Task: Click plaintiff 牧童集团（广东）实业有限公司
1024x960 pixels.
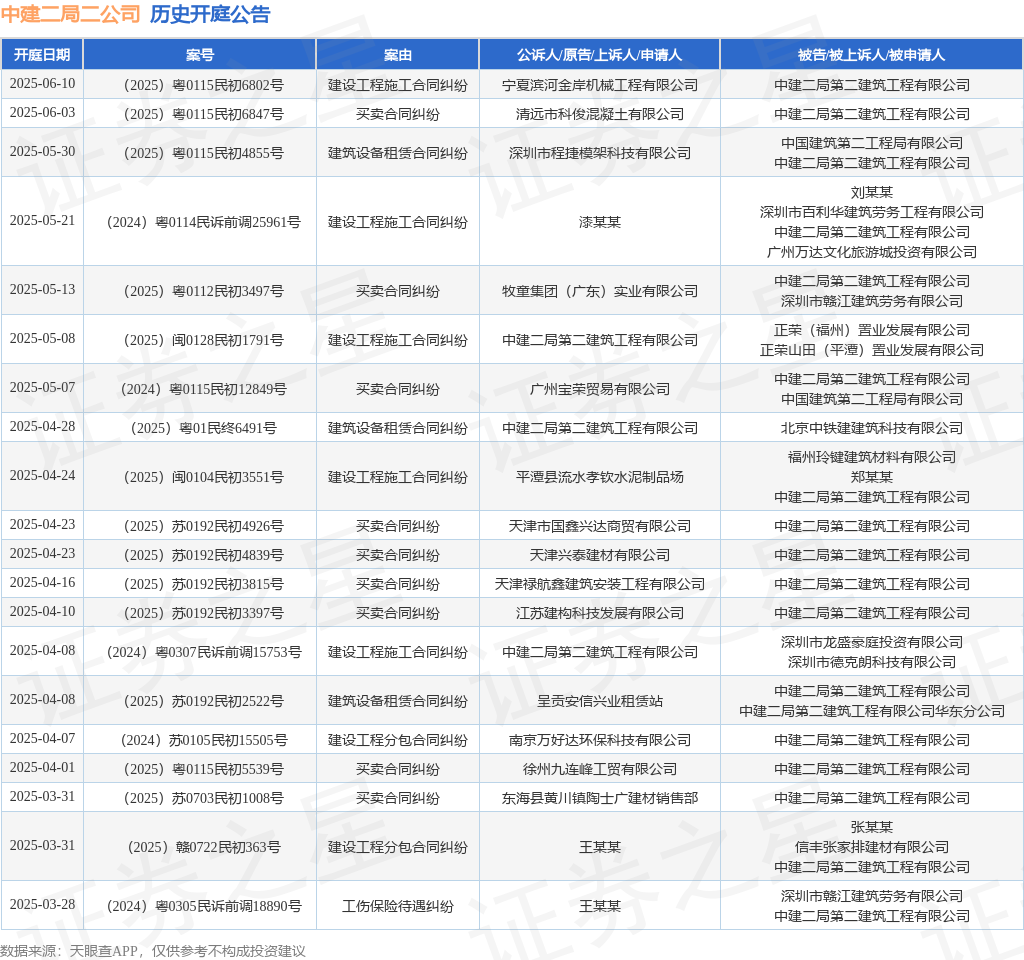Action: 600,291
